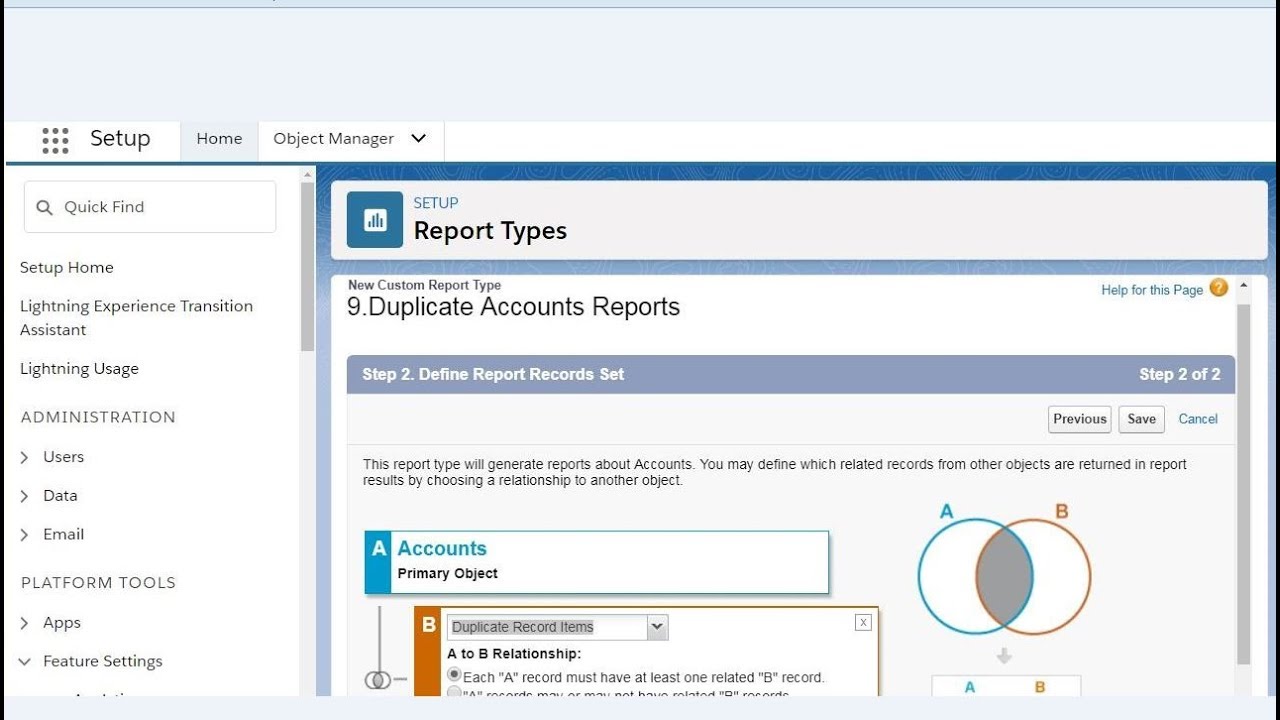Open Help for this Page link

tap(1152, 290)
